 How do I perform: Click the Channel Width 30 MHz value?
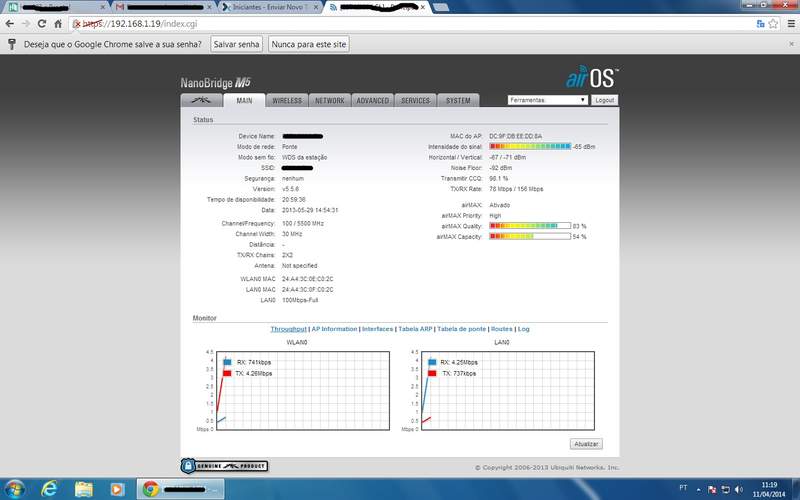(x=292, y=234)
